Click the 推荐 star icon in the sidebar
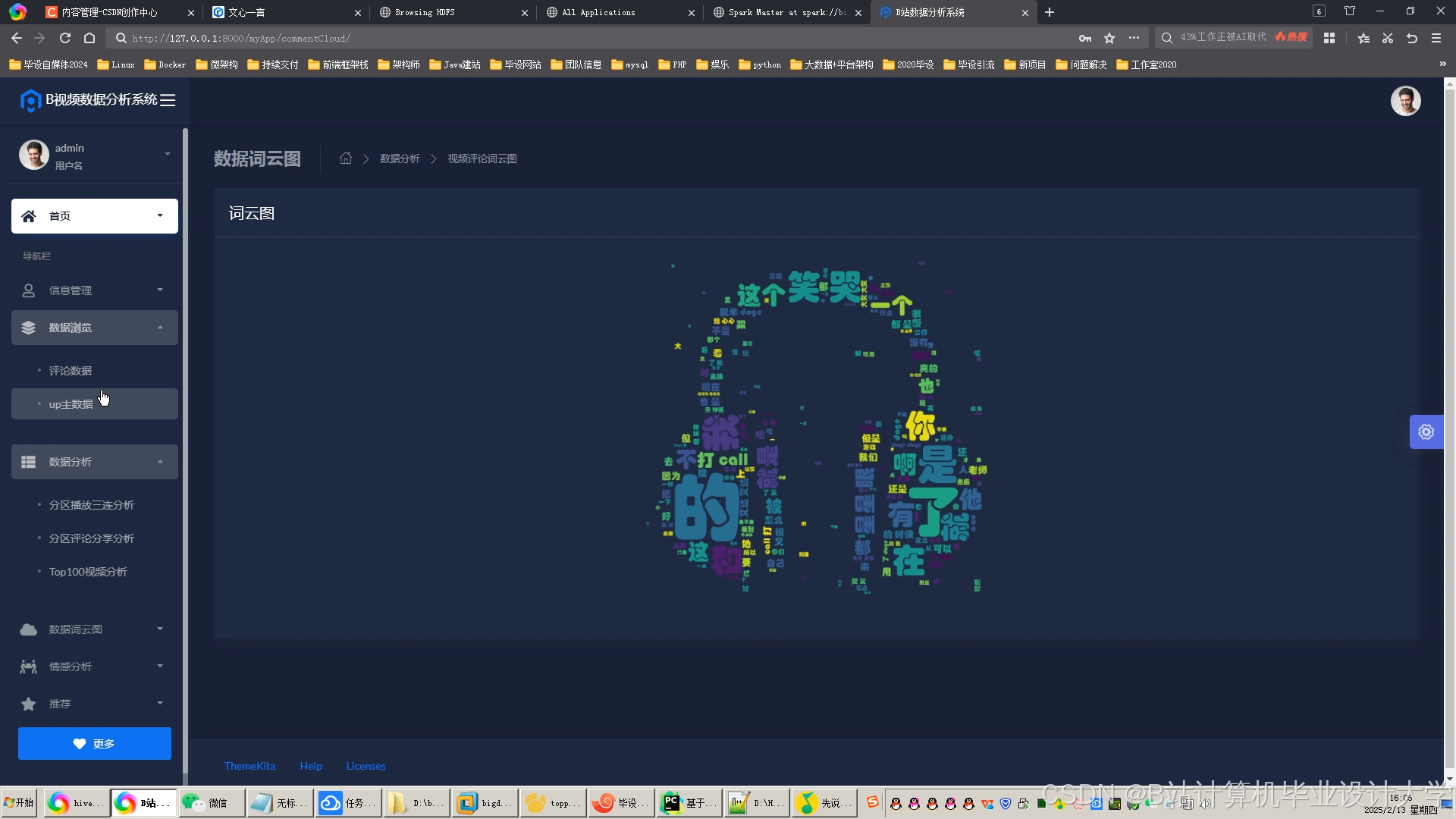 click(29, 704)
